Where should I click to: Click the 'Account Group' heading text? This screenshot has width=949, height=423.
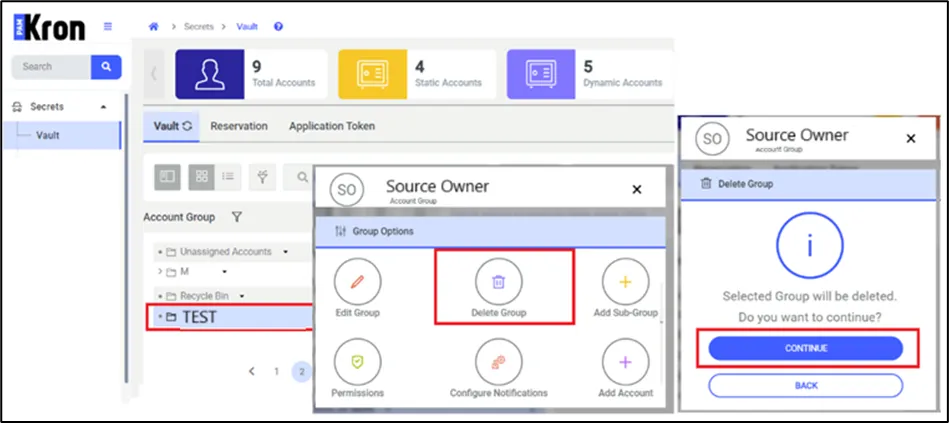179,217
